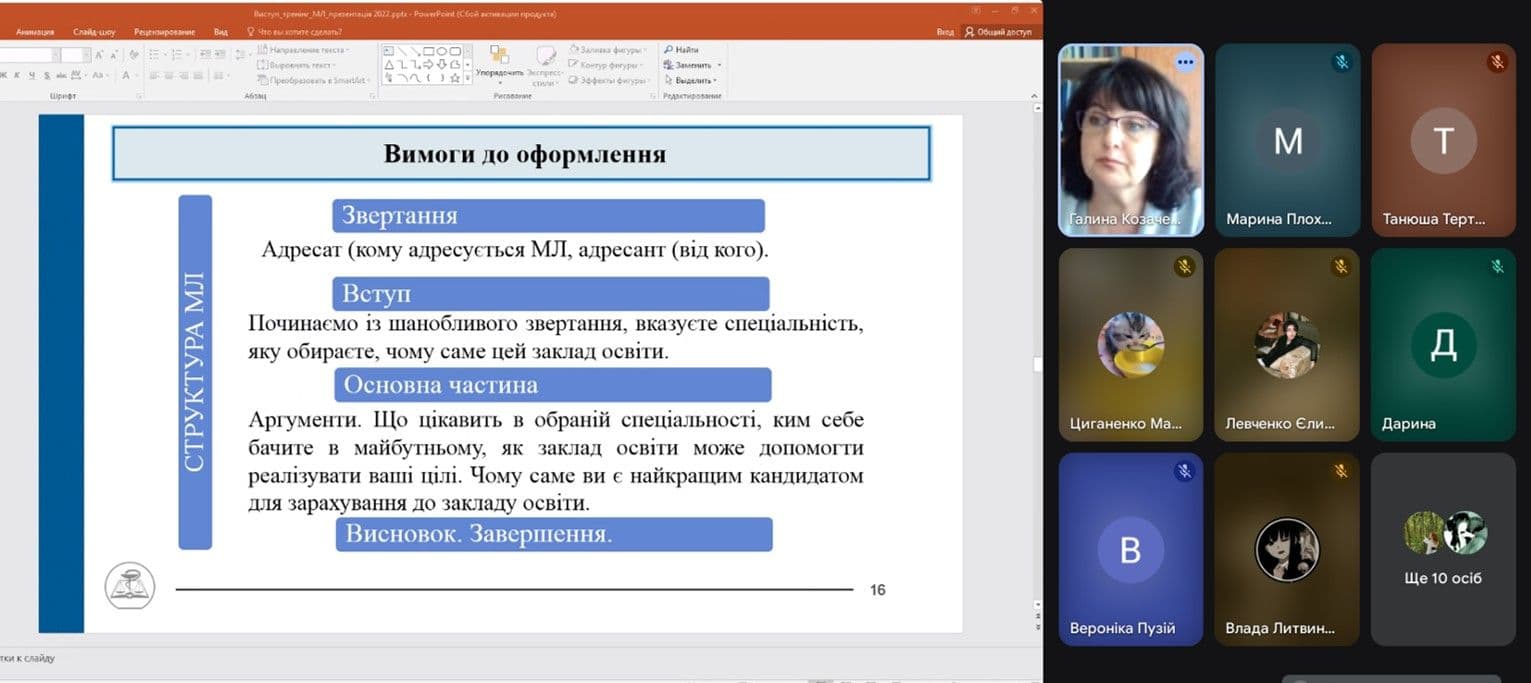Image resolution: width=1531 pixels, height=683 pixels.
Task: Pick the star shape from shapes gallery
Action: (455, 78)
